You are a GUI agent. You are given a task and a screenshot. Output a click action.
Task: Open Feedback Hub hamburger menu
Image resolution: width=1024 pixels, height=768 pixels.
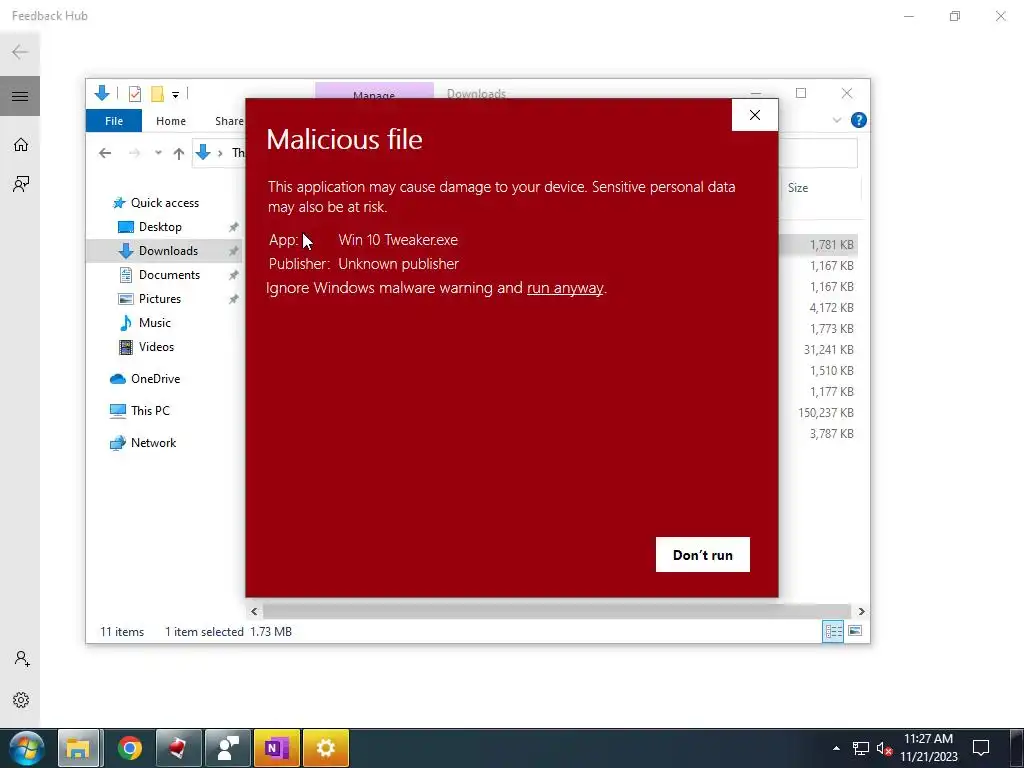(20, 96)
